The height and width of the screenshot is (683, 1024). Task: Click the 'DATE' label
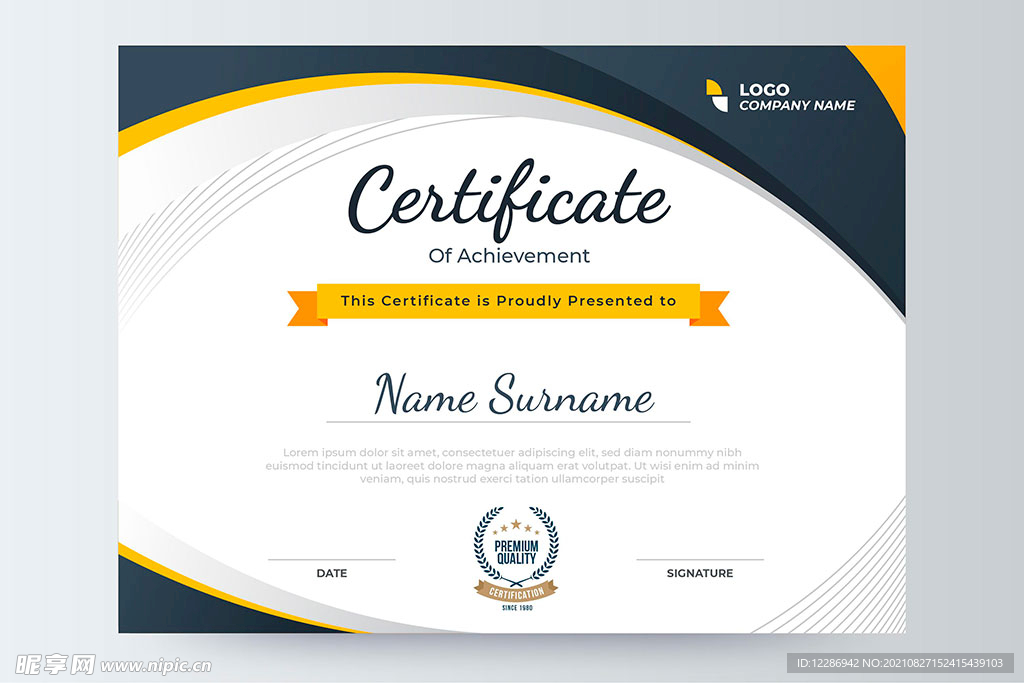pos(332,573)
